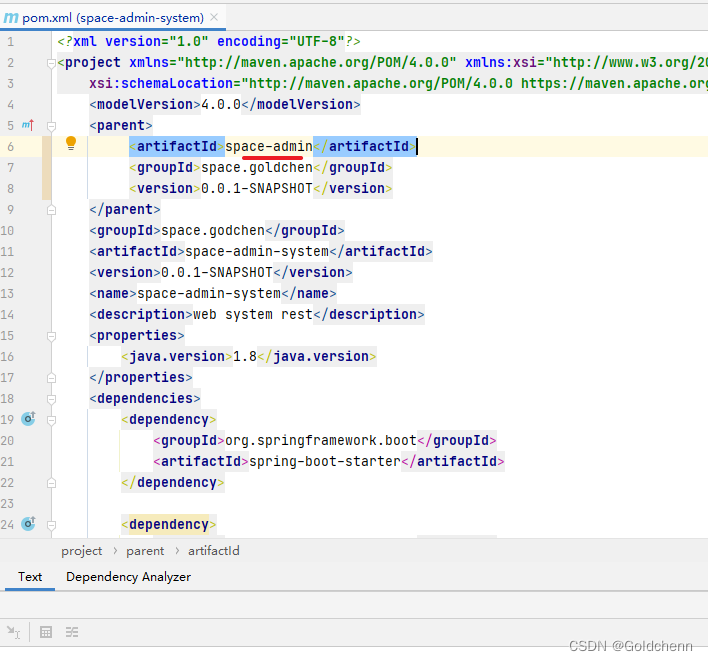Click the 'artifactId' breadcrumb
This screenshot has width=708, height=661.
tap(214, 551)
